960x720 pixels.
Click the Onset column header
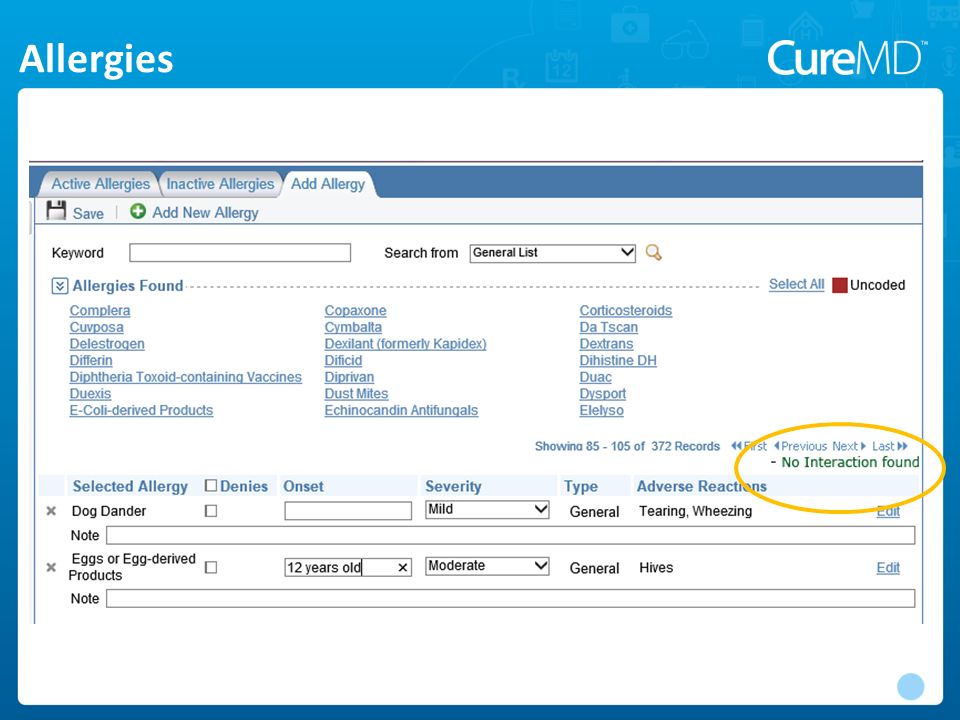303,486
